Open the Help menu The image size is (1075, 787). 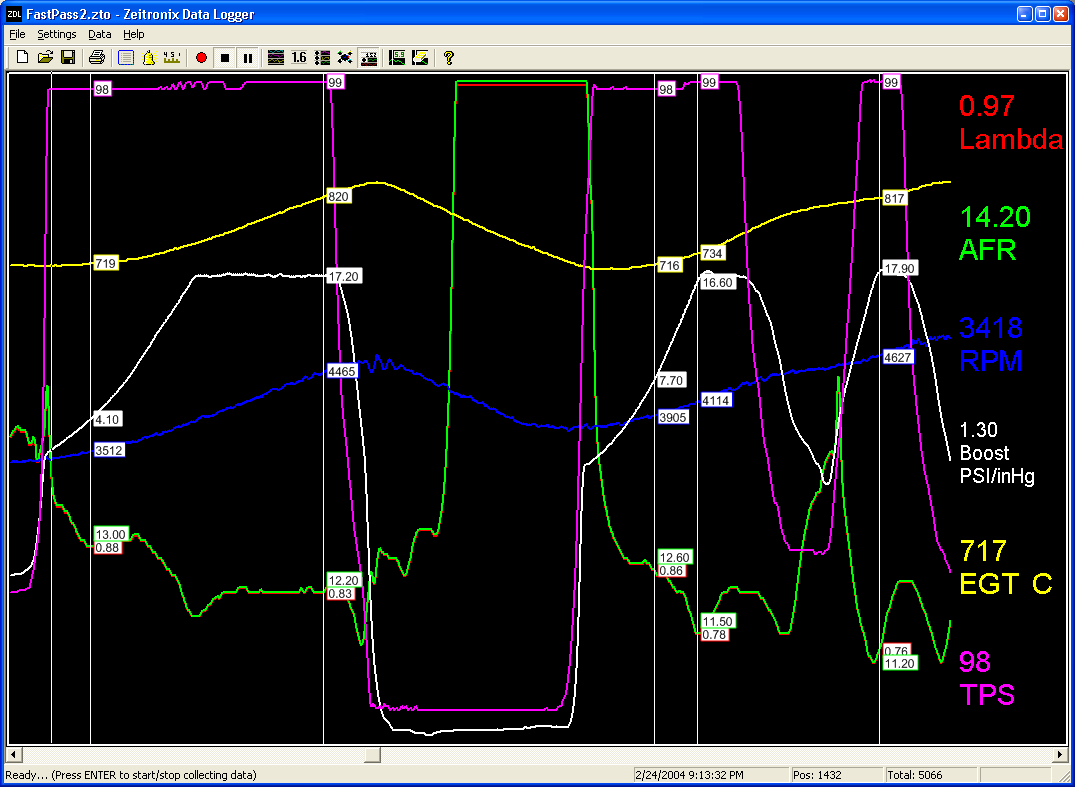click(x=134, y=34)
